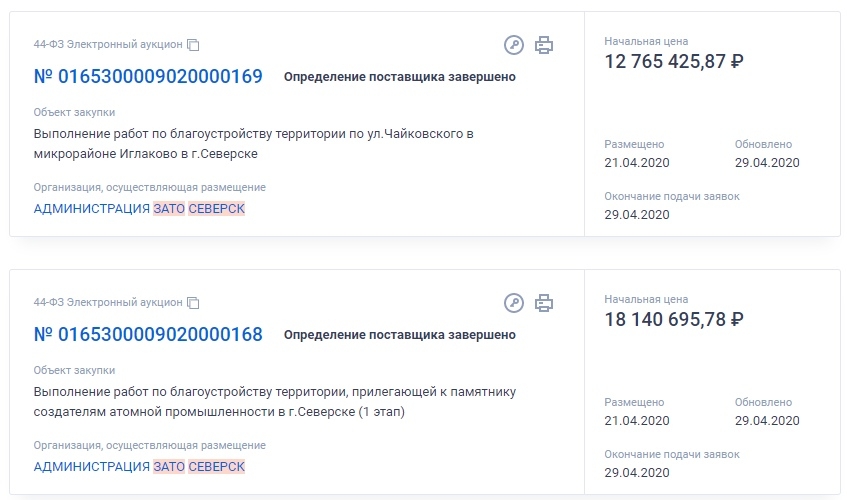This screenshot has width=847, height=500.
Task: Select description about памятнику создателям атомной промышленности
Action: [x=274, y=402]
